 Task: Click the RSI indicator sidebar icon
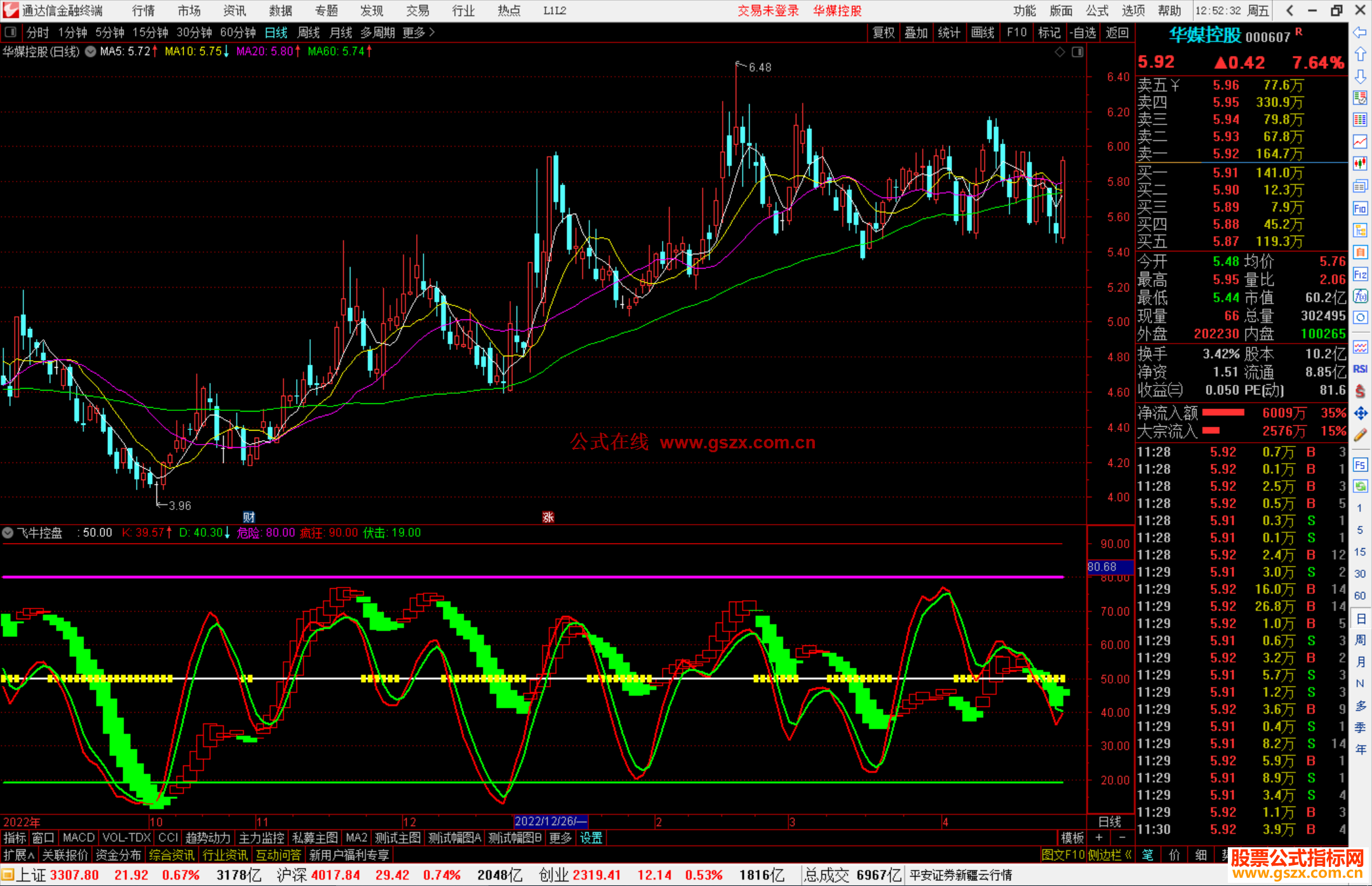point(1360,369)
